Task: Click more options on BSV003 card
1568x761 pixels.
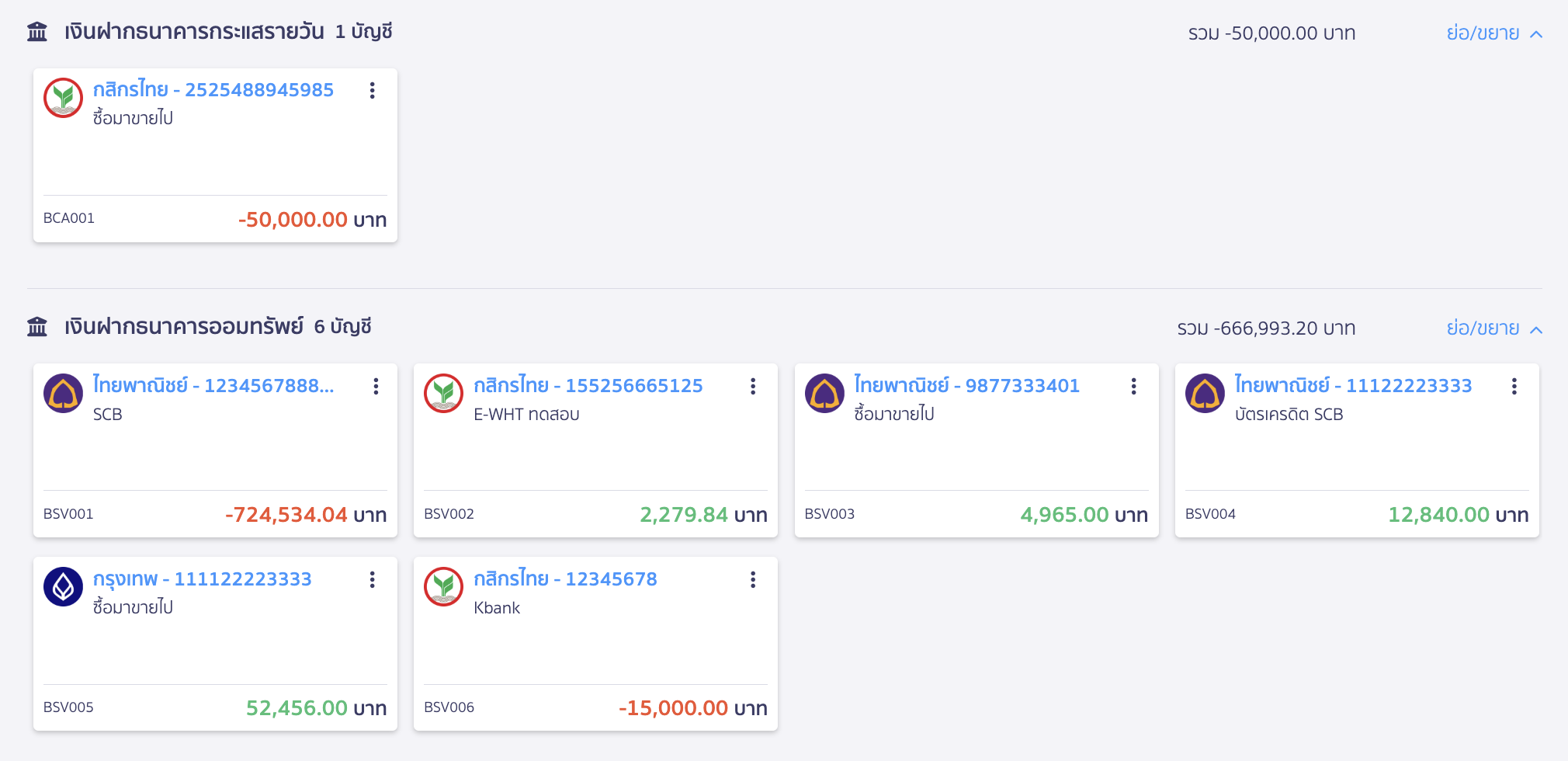Action: (x=1133, y=387)
